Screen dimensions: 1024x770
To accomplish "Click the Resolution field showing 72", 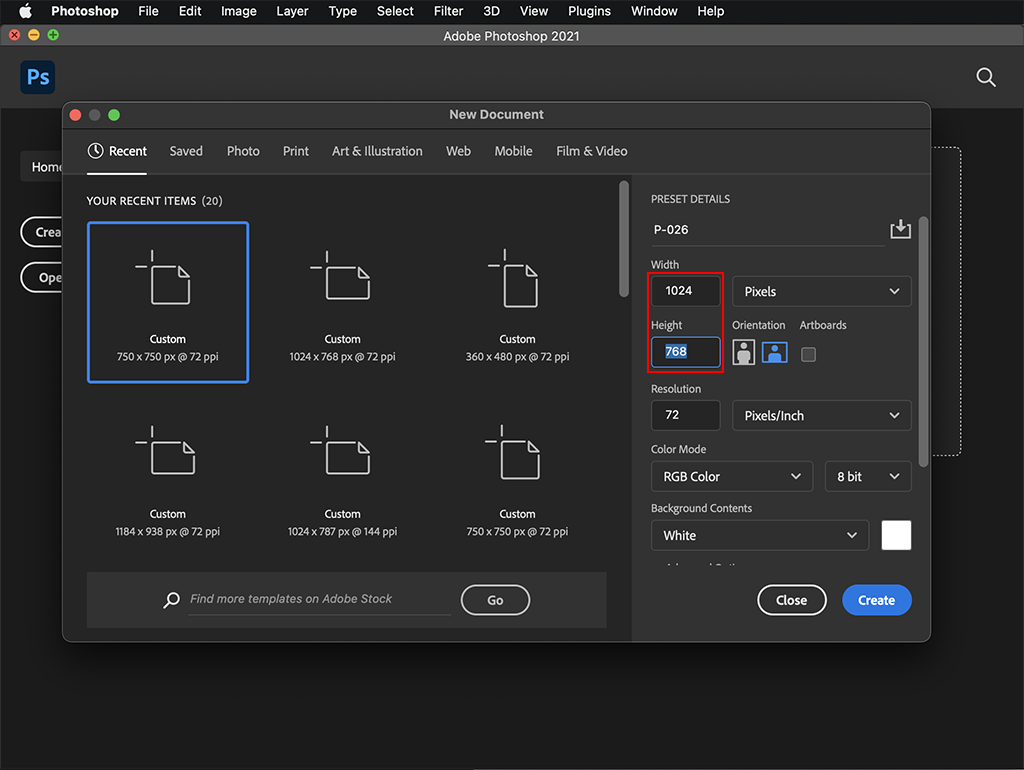I will [x=686, y=415].
